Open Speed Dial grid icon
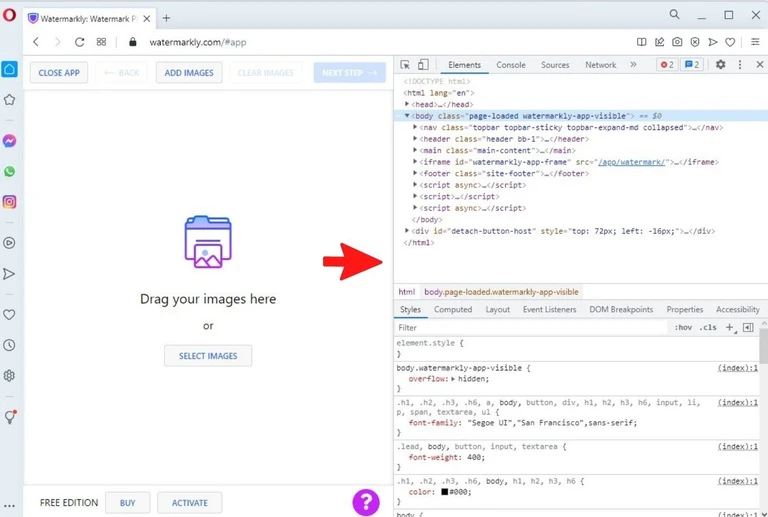Viewport: 768px width, 517px height. tap(101, 42)
